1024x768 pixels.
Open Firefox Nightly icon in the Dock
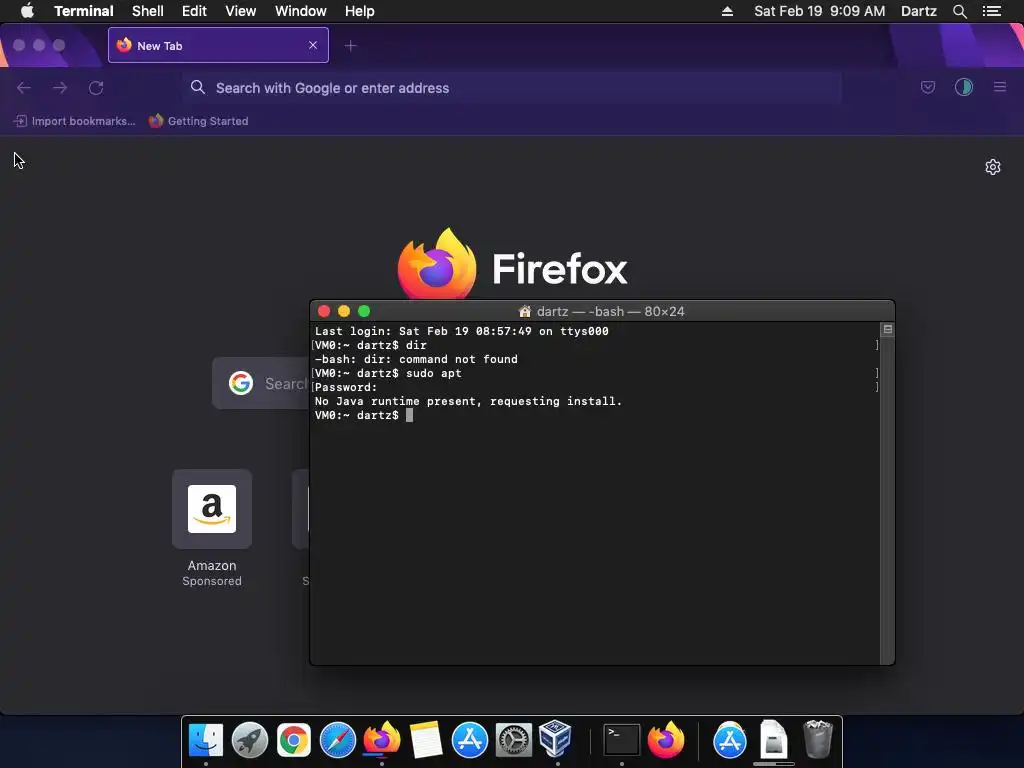point(382,739)
